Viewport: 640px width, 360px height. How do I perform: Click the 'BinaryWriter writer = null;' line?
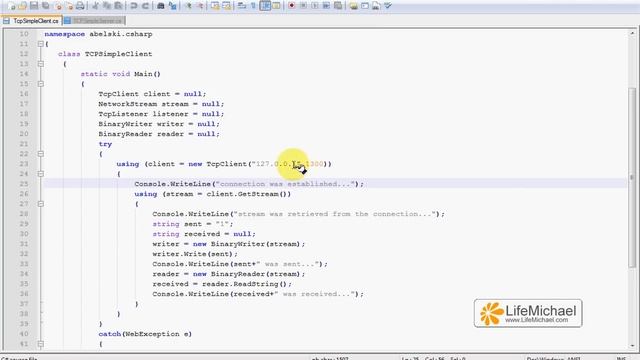coord(158,124)
